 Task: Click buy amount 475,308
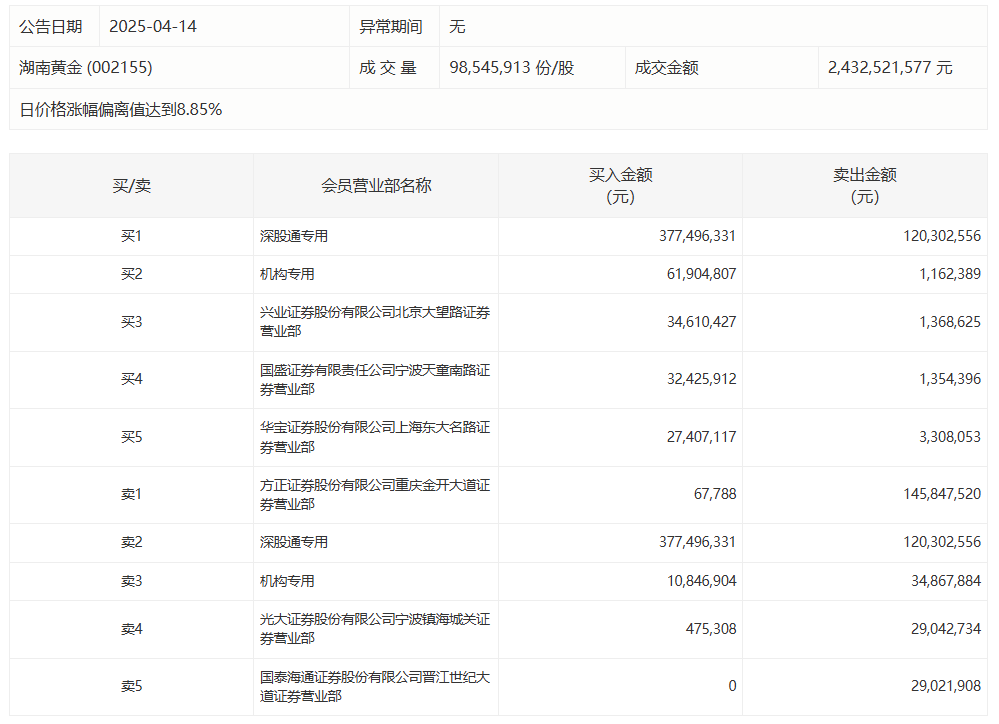(711, 630)
